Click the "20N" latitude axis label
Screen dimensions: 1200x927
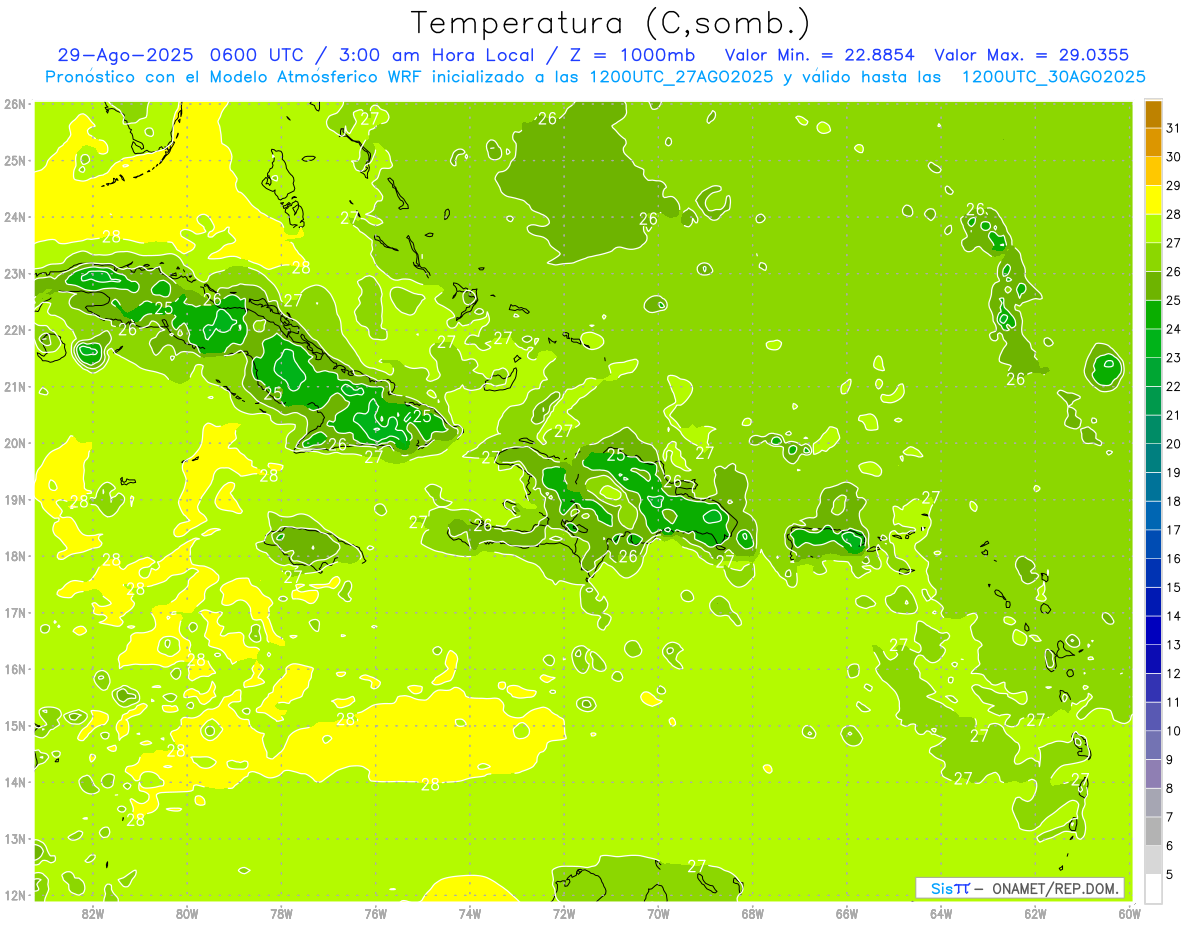pyautogui.click(x=14, y=443)
